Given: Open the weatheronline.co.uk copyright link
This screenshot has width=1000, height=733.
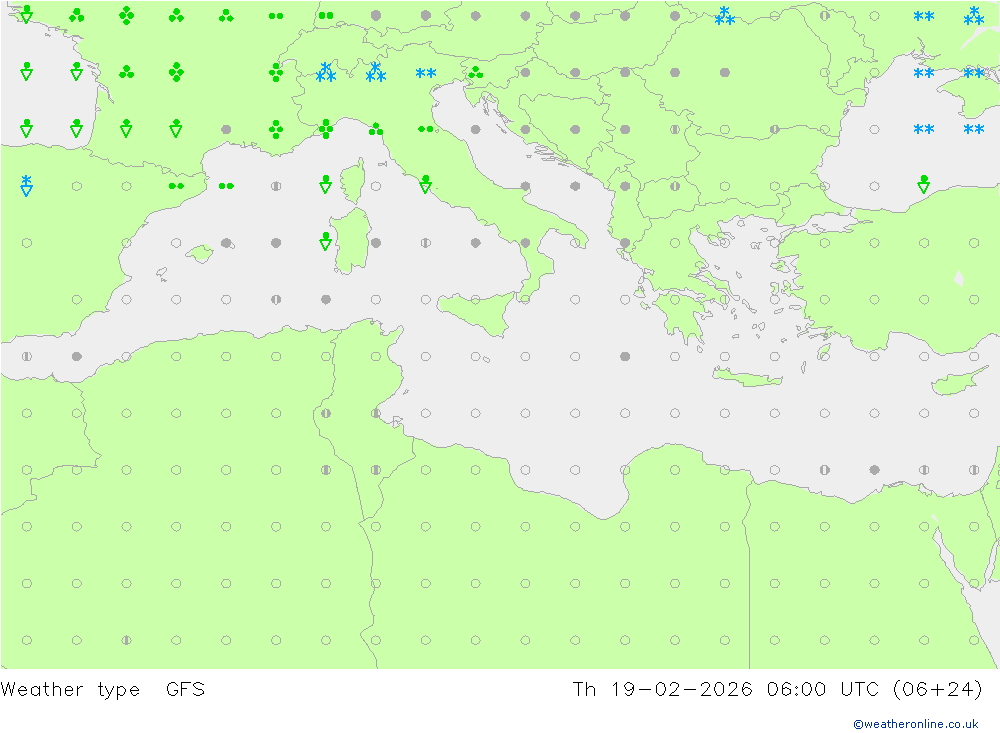Looking at the screenshot, I should 915,723.
